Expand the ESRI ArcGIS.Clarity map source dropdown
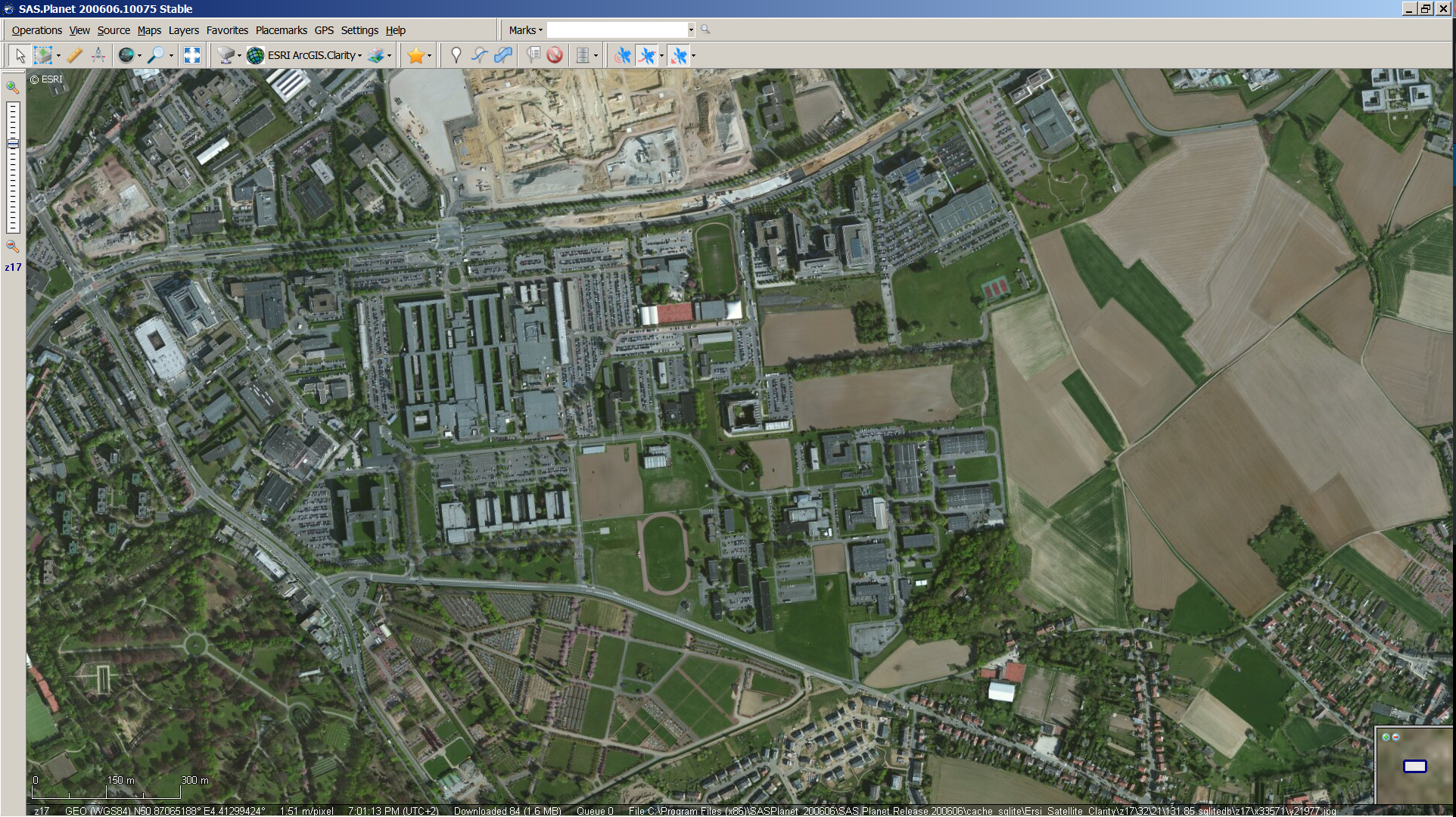Screen dimensions: 1456x817 361,55
